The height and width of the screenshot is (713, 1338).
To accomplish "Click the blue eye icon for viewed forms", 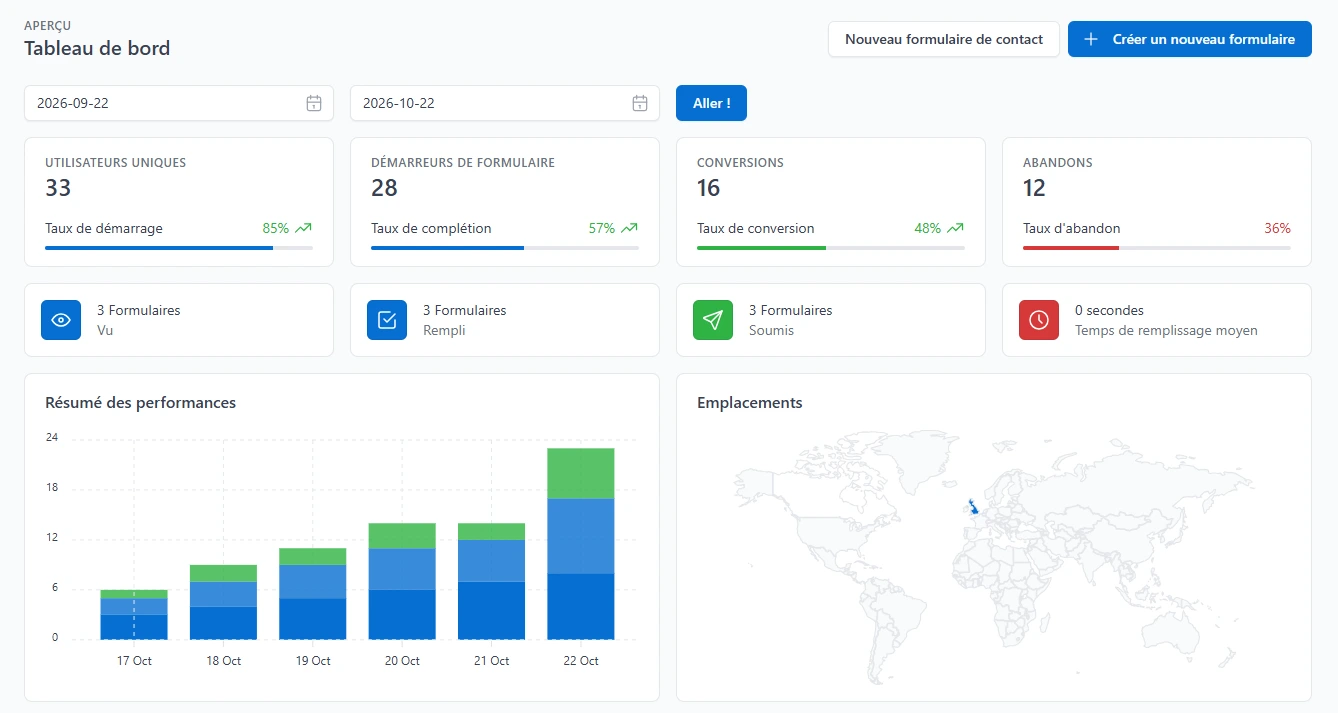I will point(61,320).
